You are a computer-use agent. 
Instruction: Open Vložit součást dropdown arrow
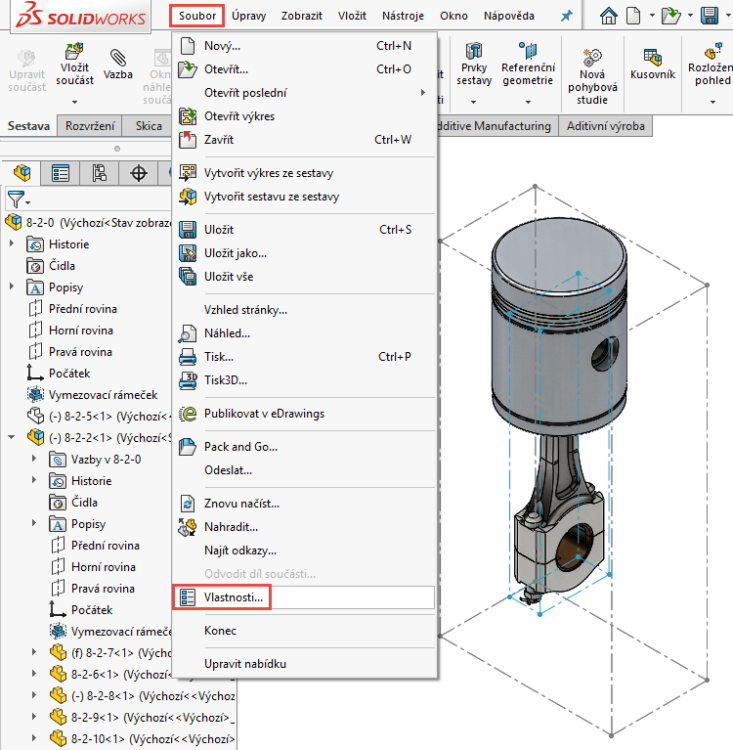tap(75, 101)
